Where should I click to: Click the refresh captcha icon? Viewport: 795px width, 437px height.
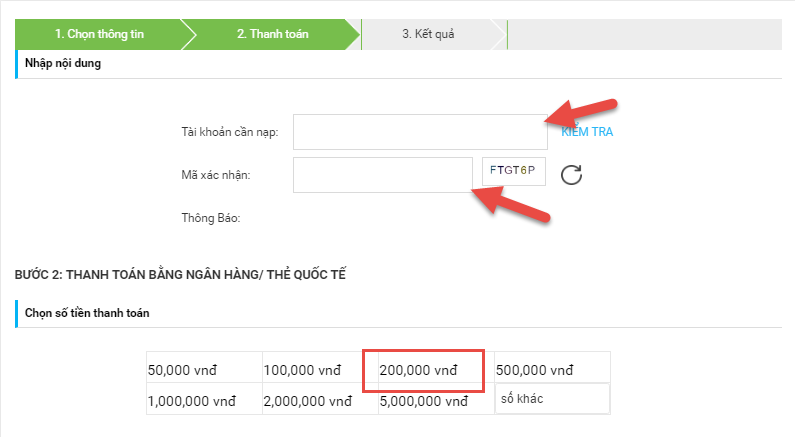[x=571, y=175]
